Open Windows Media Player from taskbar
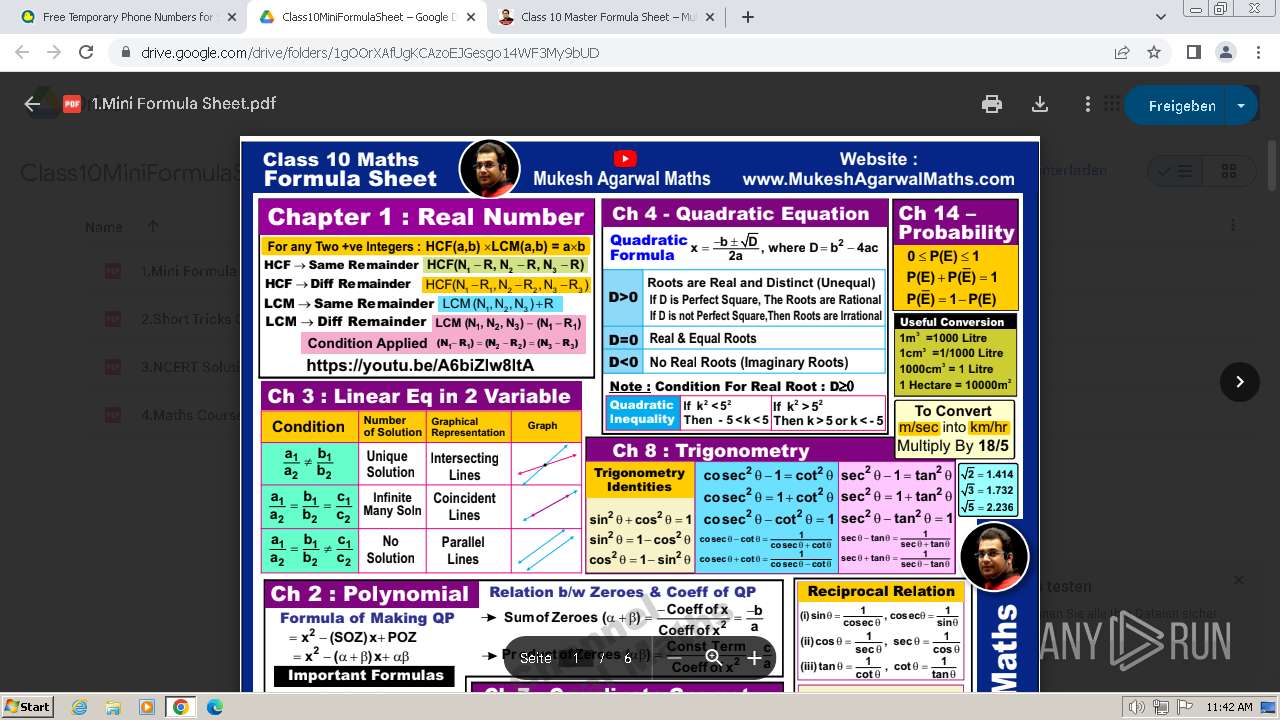The image size is (1280, 720). tap(147, 707)
